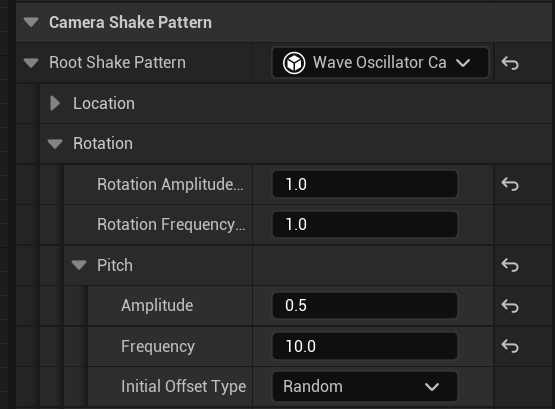The height and width of the screenshot is (409, 555).
Task: Select the Rotation Frequency... property label
Action: coord(171,225)
